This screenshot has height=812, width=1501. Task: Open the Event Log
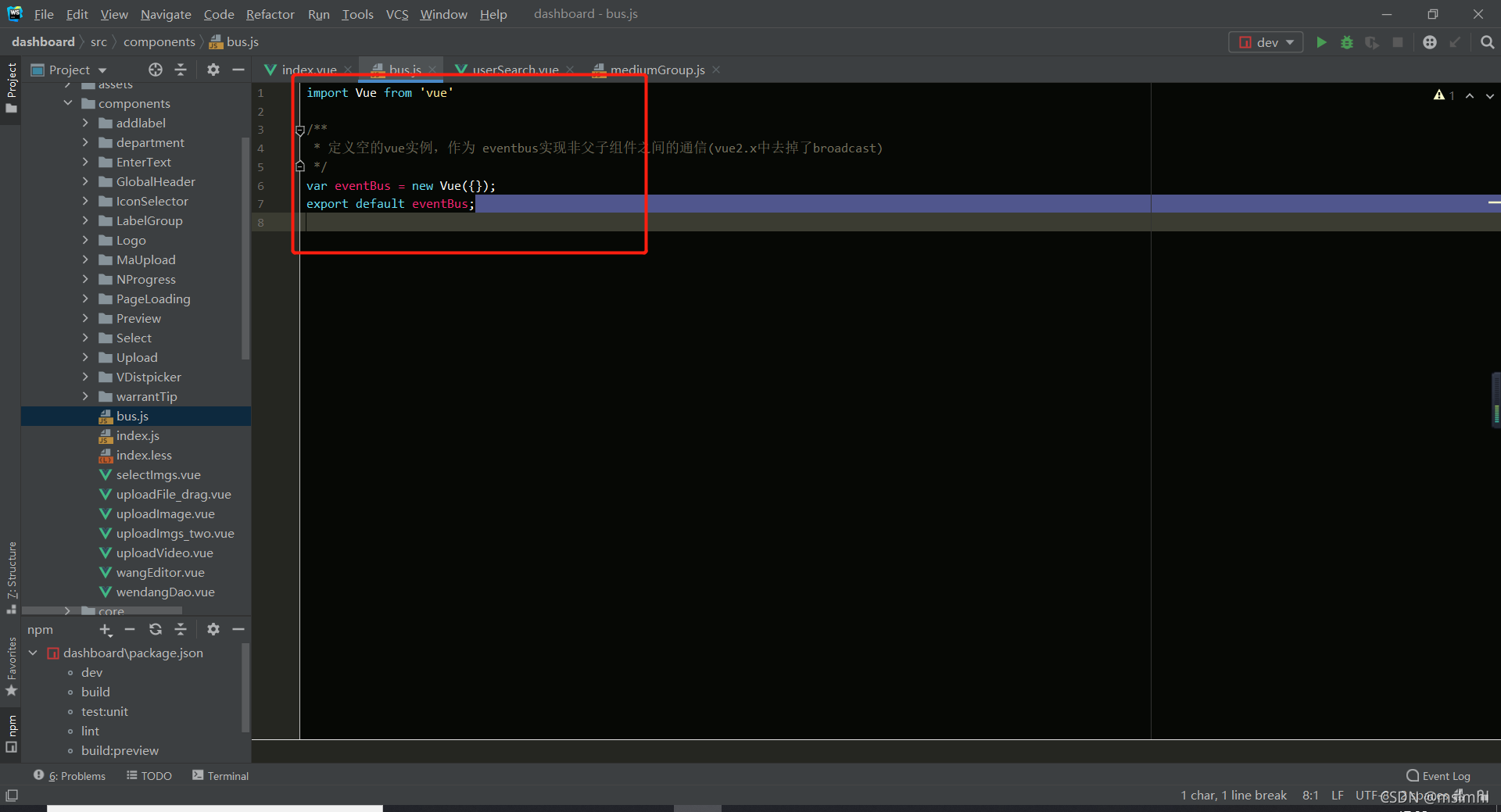(1438, 775)
